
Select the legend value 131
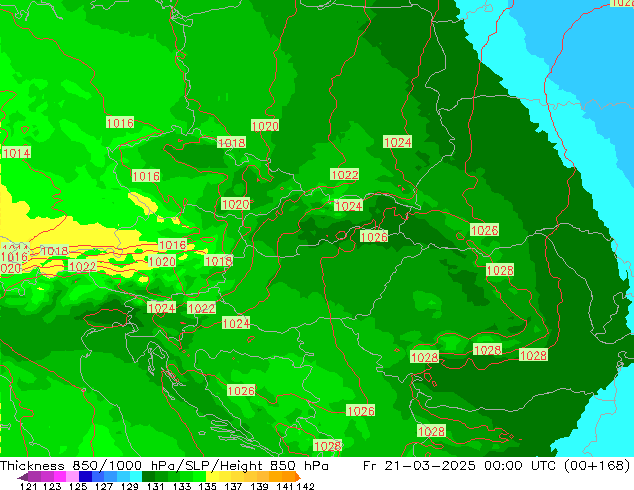point(156,486)
